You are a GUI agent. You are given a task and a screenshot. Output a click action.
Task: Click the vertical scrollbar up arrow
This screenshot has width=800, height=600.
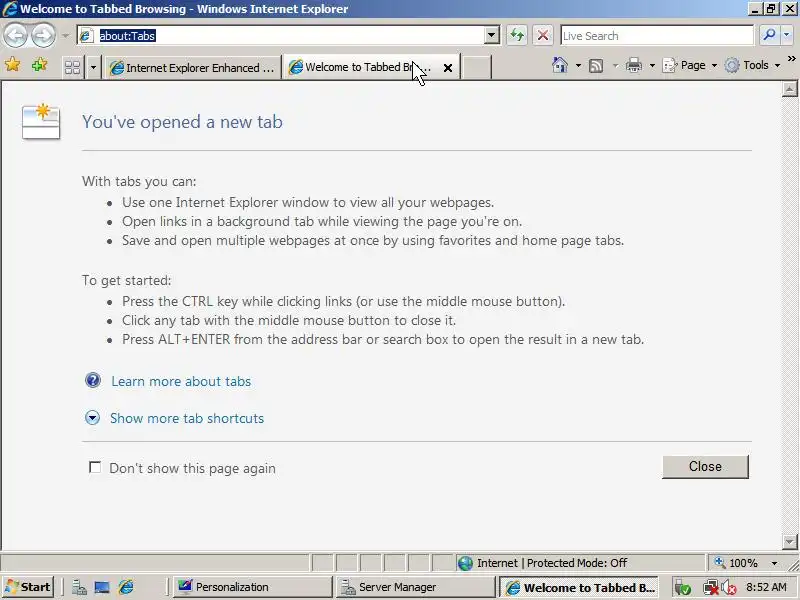pyautogui.click(x=789, y=89)
